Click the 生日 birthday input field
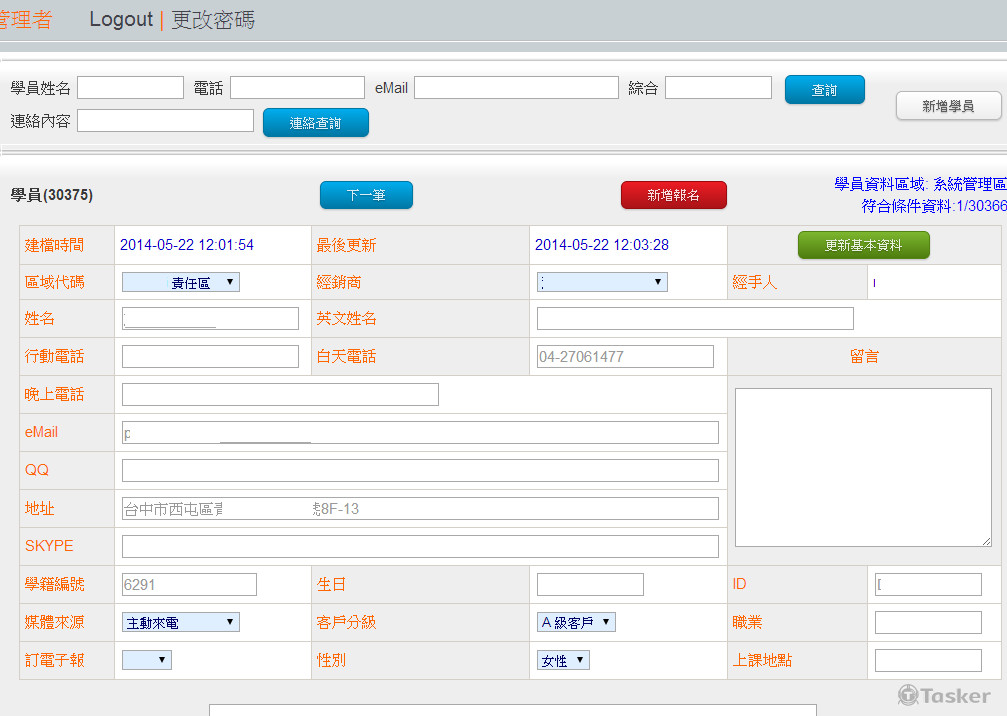1007x716 pixels. 590,584
